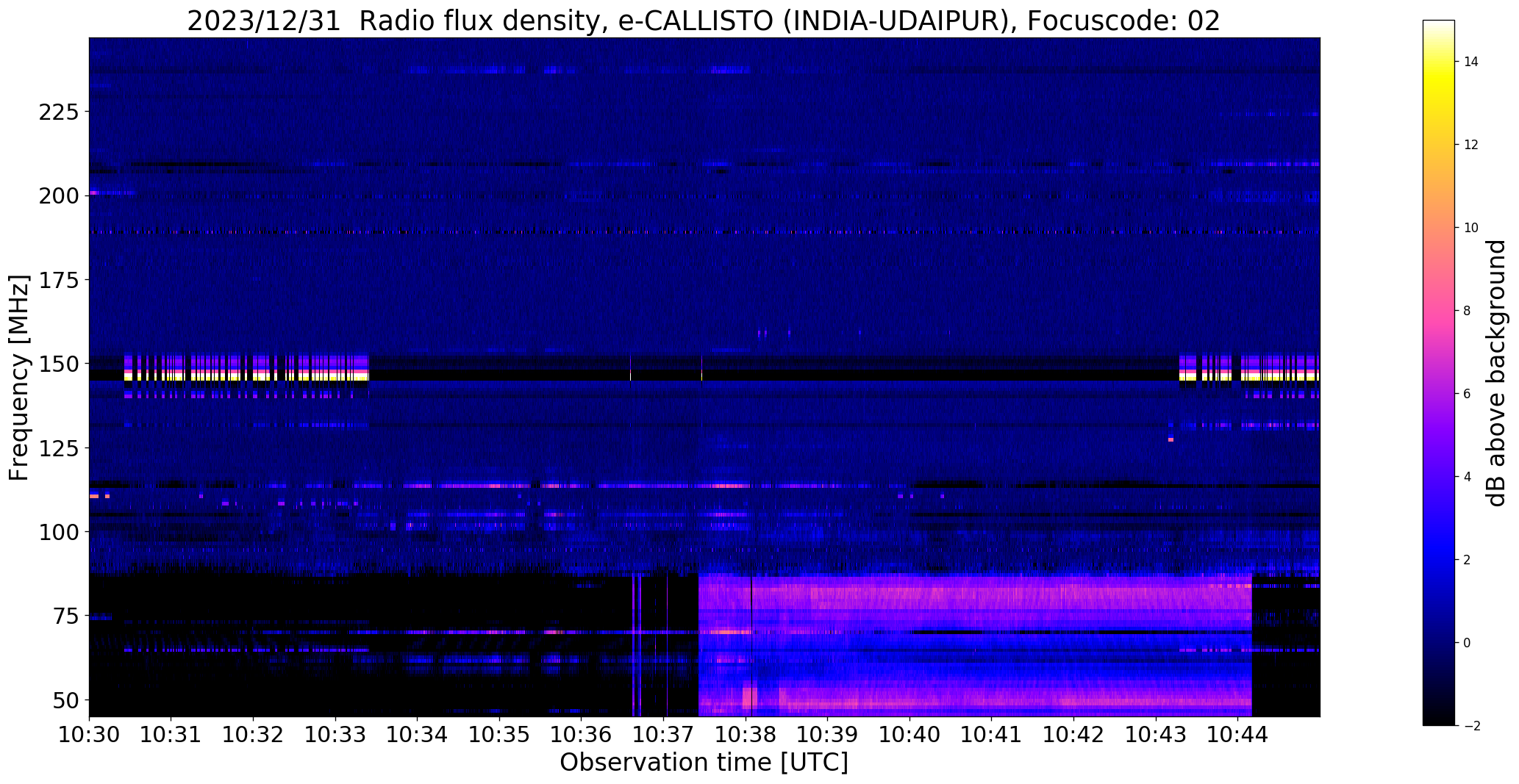Click the colorbar tick value 2
1519x784 pixels.
click(x=1468, y=560)
